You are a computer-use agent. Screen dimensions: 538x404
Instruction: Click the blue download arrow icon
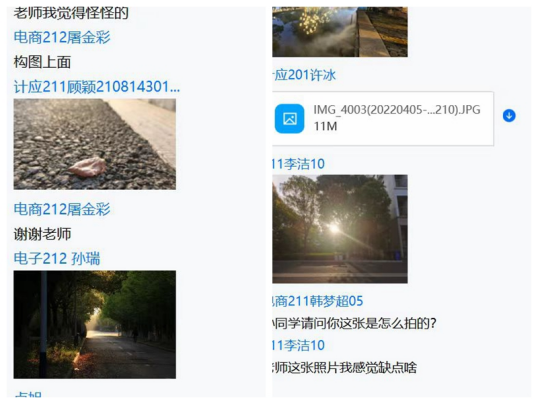tap(509, 116)
